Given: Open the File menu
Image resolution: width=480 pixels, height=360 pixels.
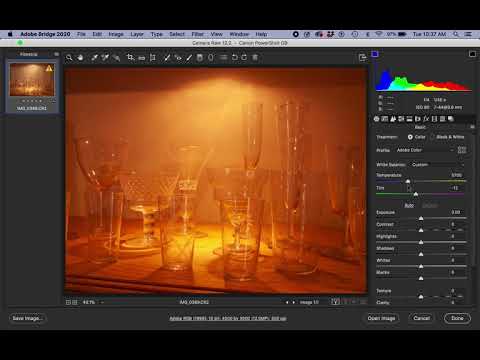Looking at the screenshot, I should [81, 34].
